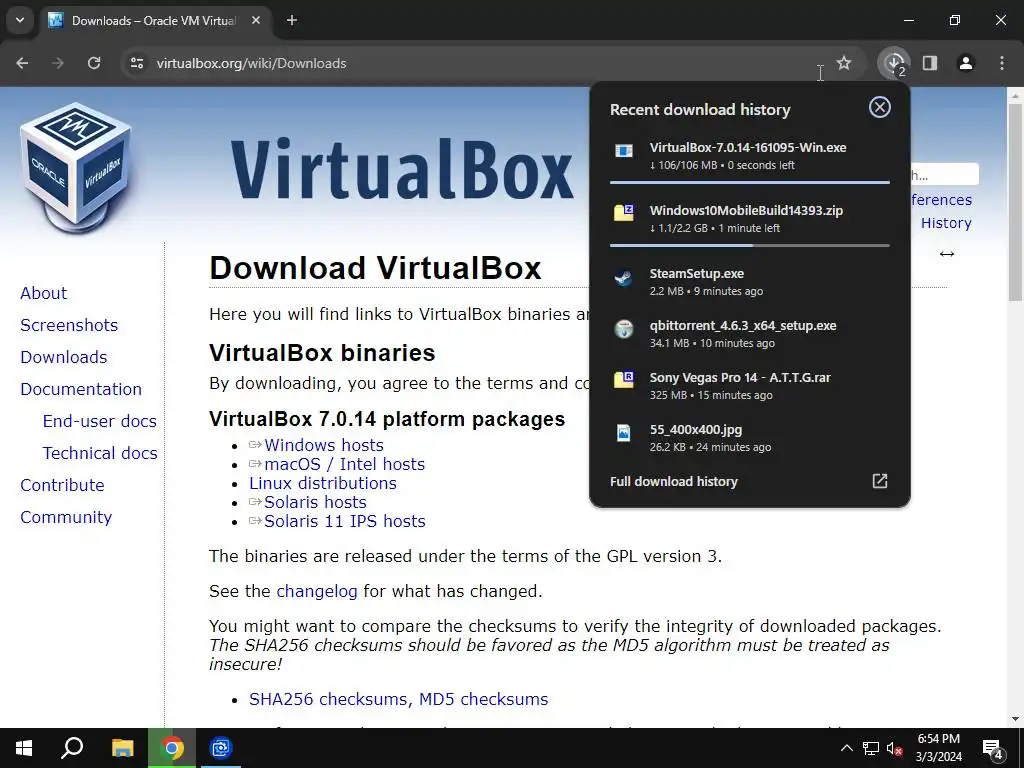Open Chrome's three-dot menu

click(1001, 63)
